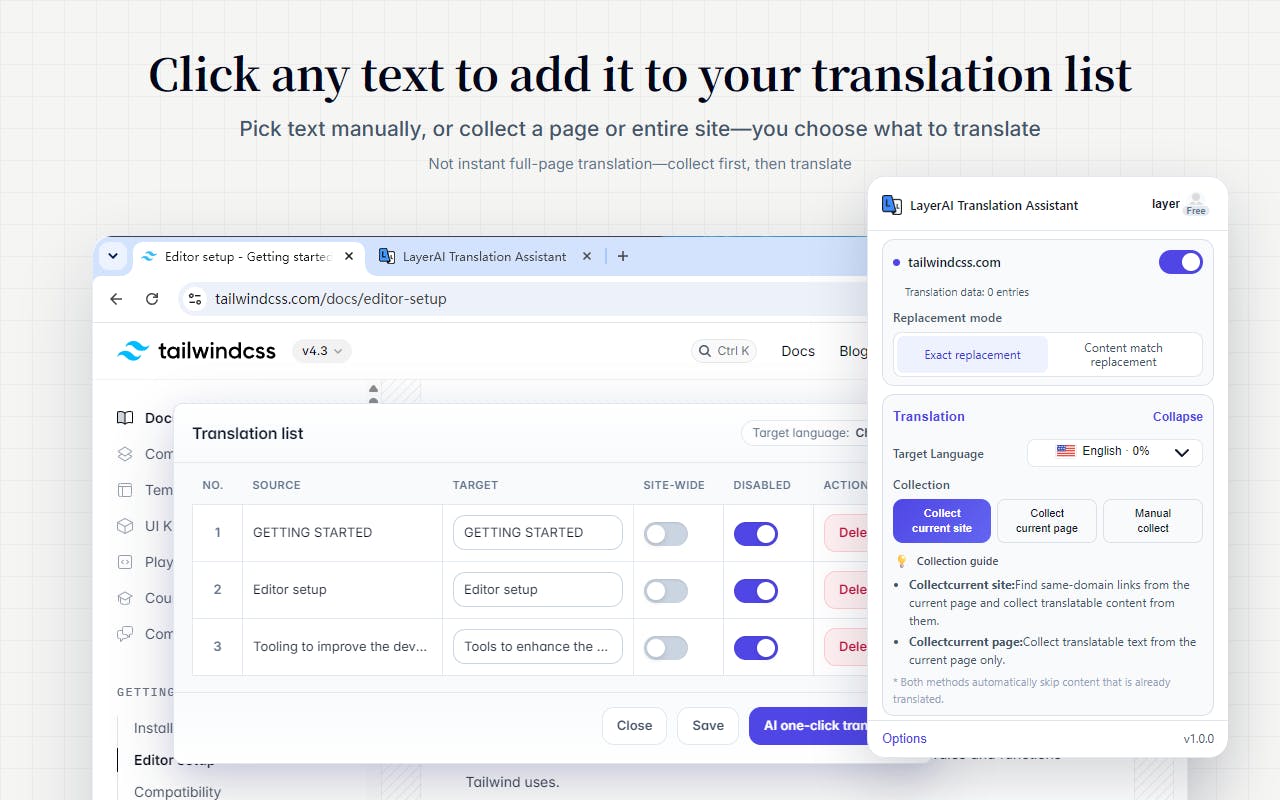This screenshot has height=800, width=1280.
Task: Select Content match replacement mode
Action: (x=1124, y=355)
